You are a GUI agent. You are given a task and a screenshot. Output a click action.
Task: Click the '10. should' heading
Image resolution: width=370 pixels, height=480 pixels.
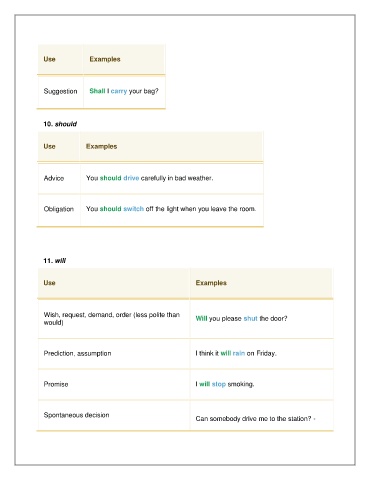pyautogui.click(x=60, y=124)
